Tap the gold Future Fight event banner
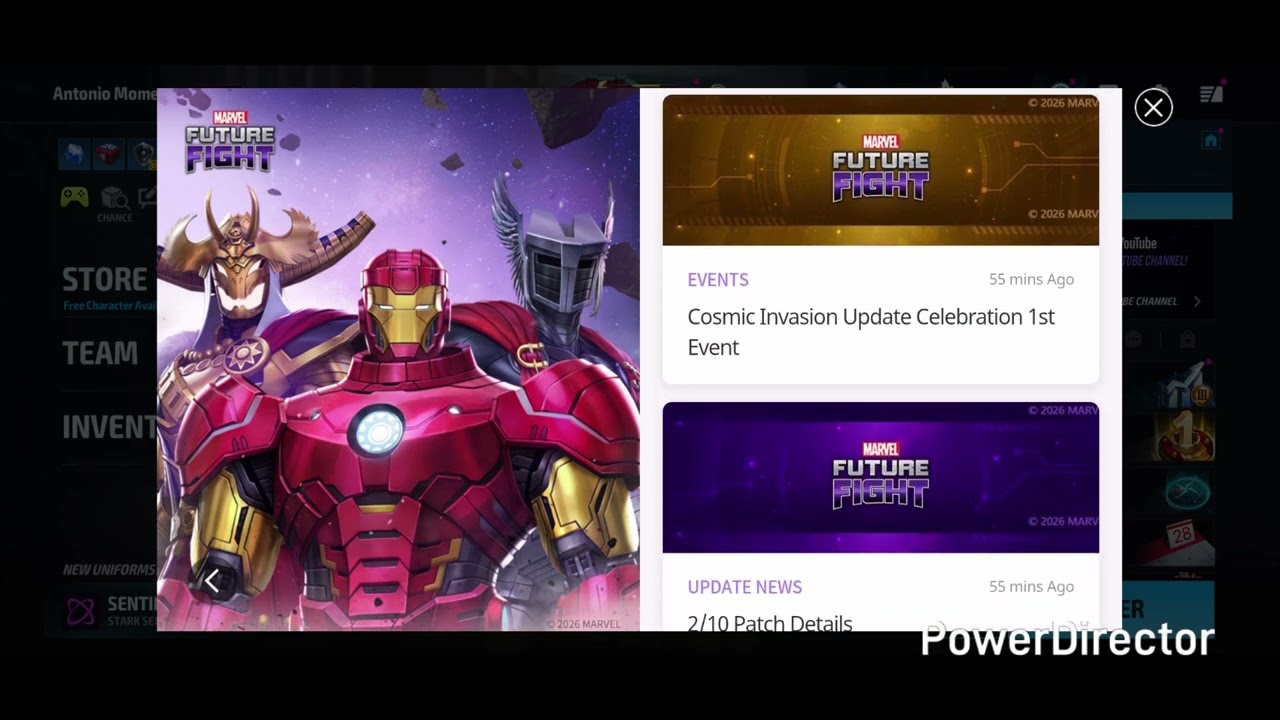Screen dimensions: 1280x720 click(880, 170)
